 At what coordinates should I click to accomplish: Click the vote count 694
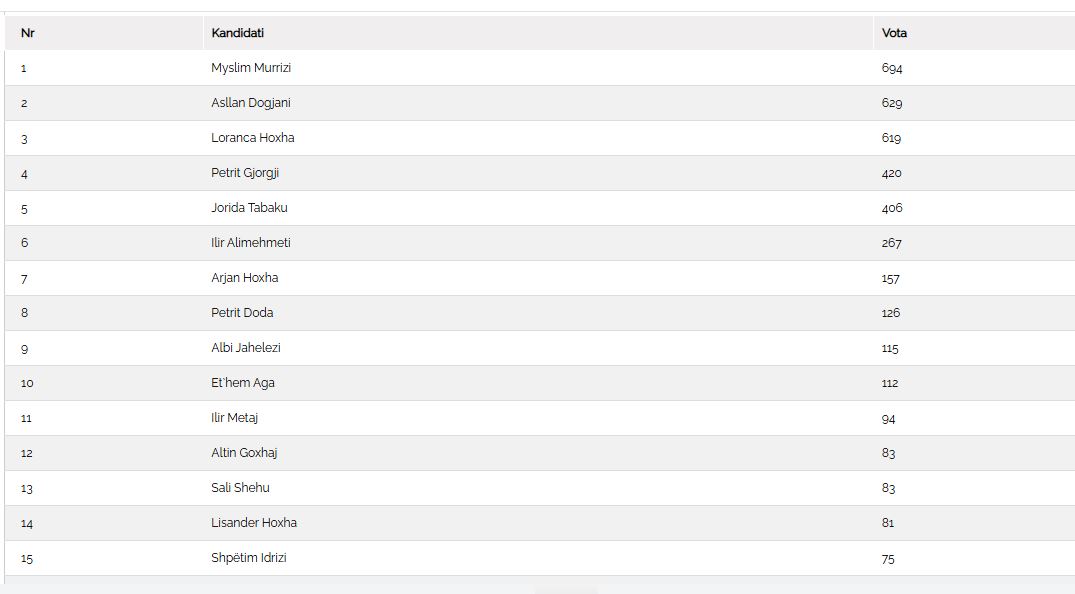pyautogui.click(x=892, y=69)
